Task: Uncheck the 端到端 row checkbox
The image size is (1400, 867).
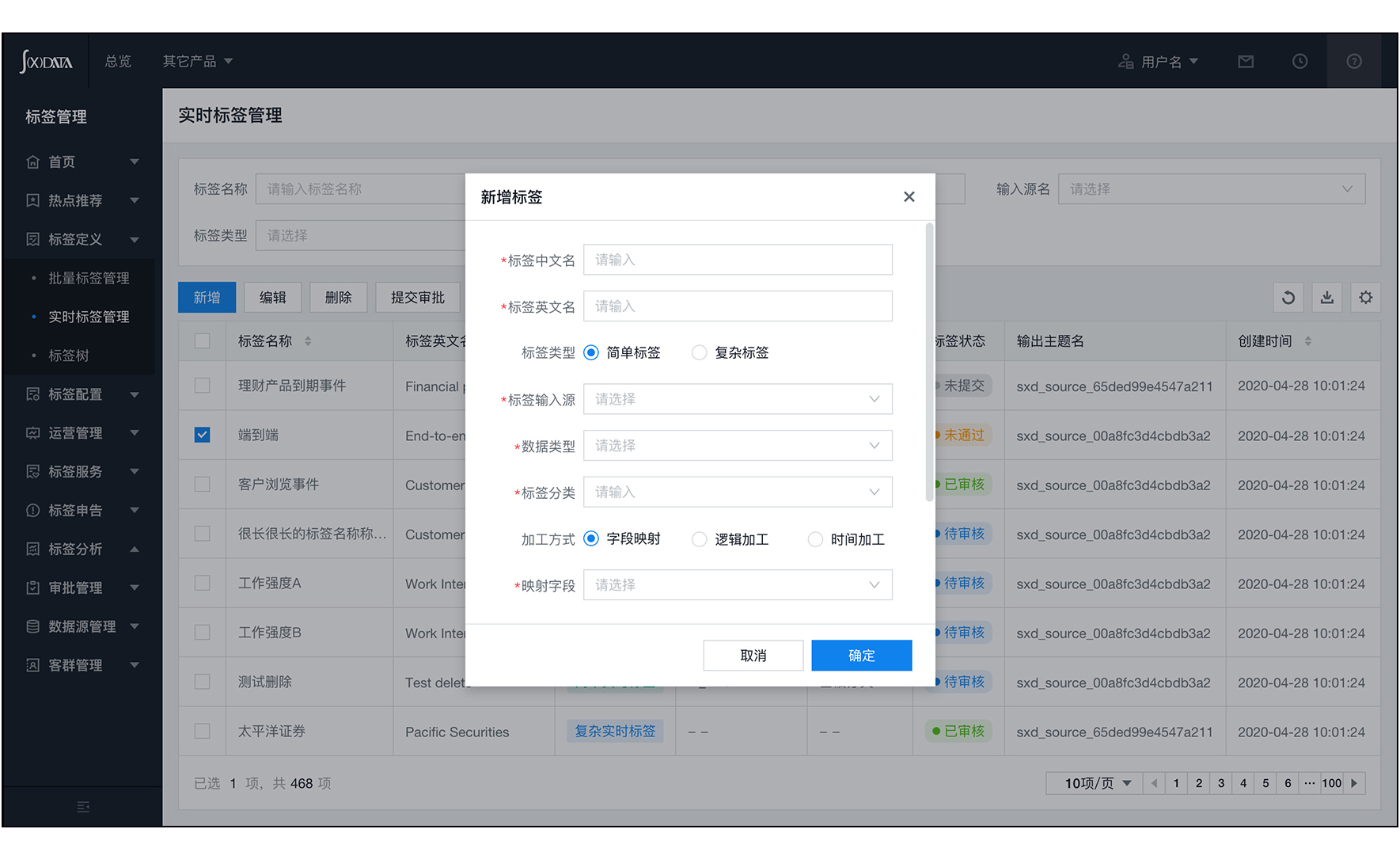Action: coord(203,435)
